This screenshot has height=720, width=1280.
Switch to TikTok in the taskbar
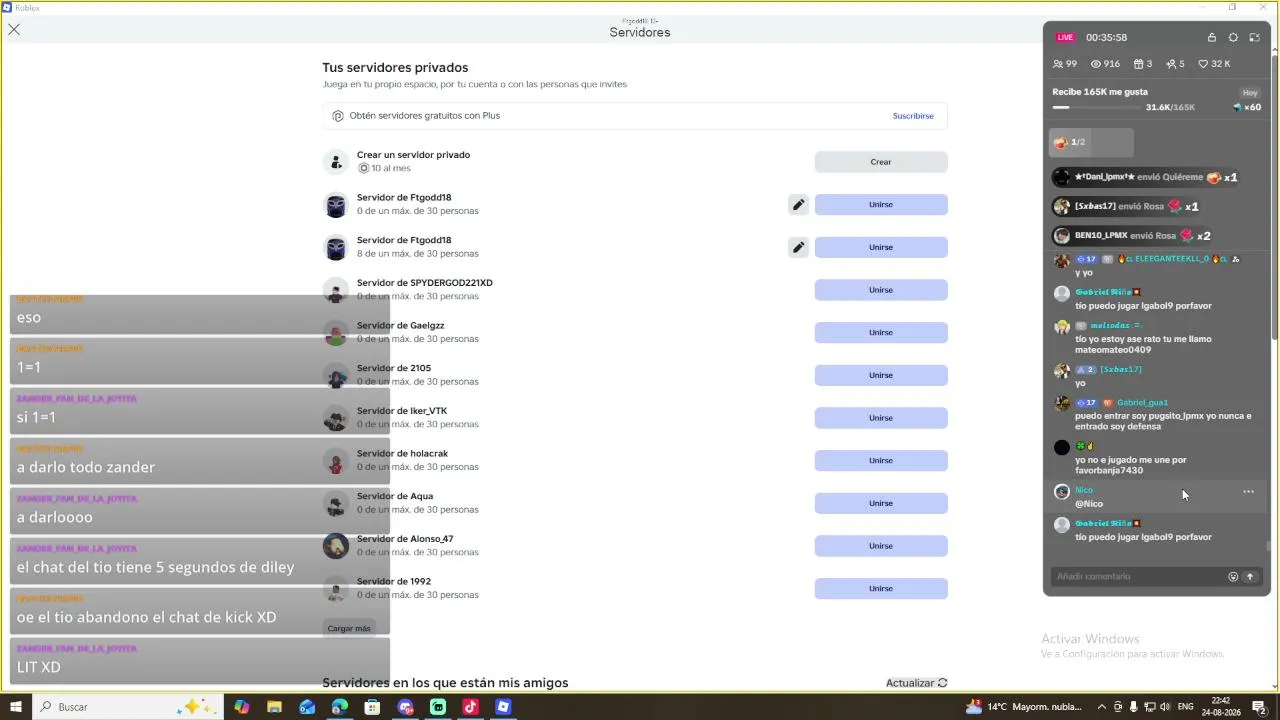tap(471, 707)
